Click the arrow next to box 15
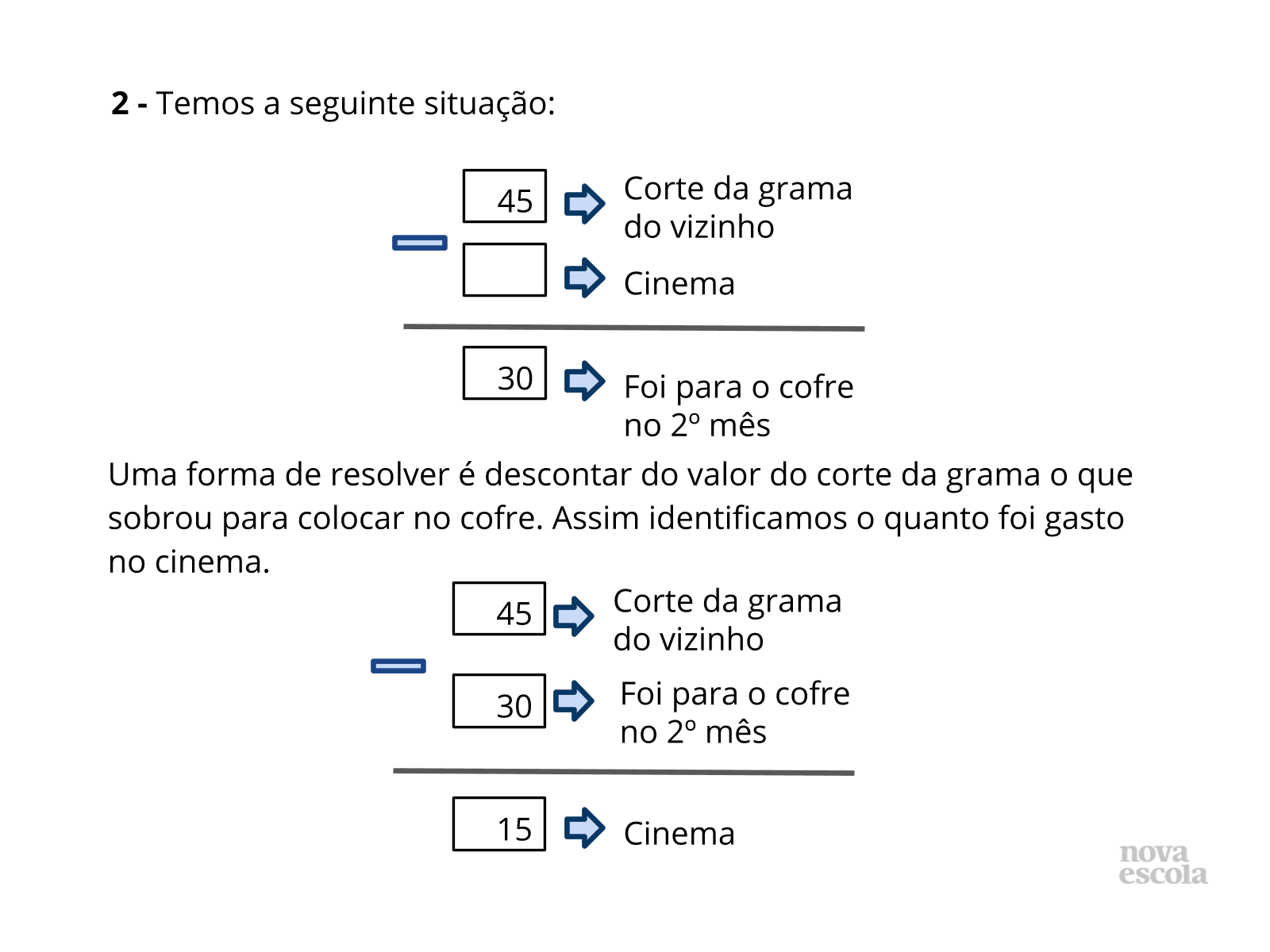The width and height of the screenshot is (1270, 952). 584,827
